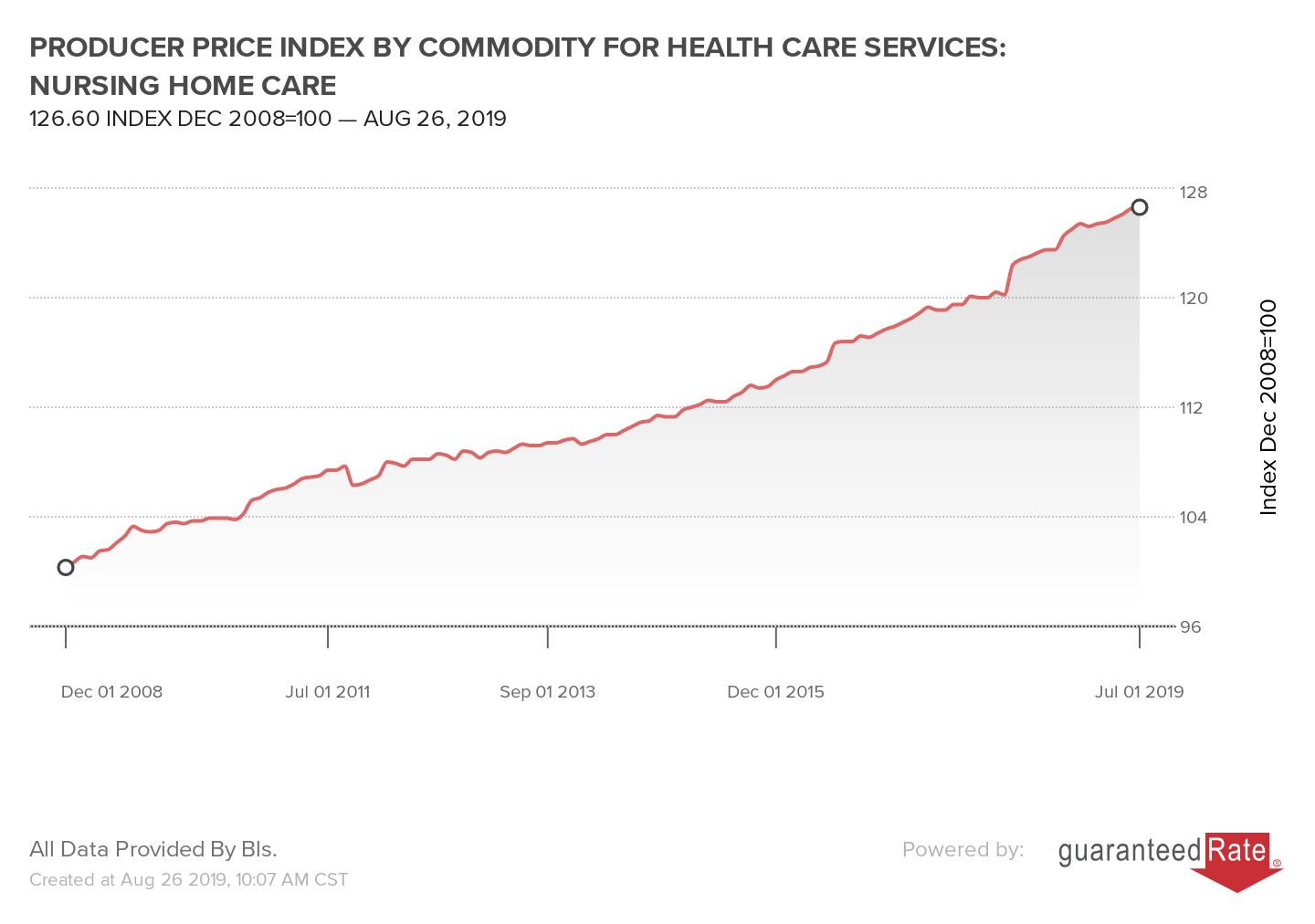Click the Jul 01 2019 date label
1315x924 pixels.
tap(1139, 691)
